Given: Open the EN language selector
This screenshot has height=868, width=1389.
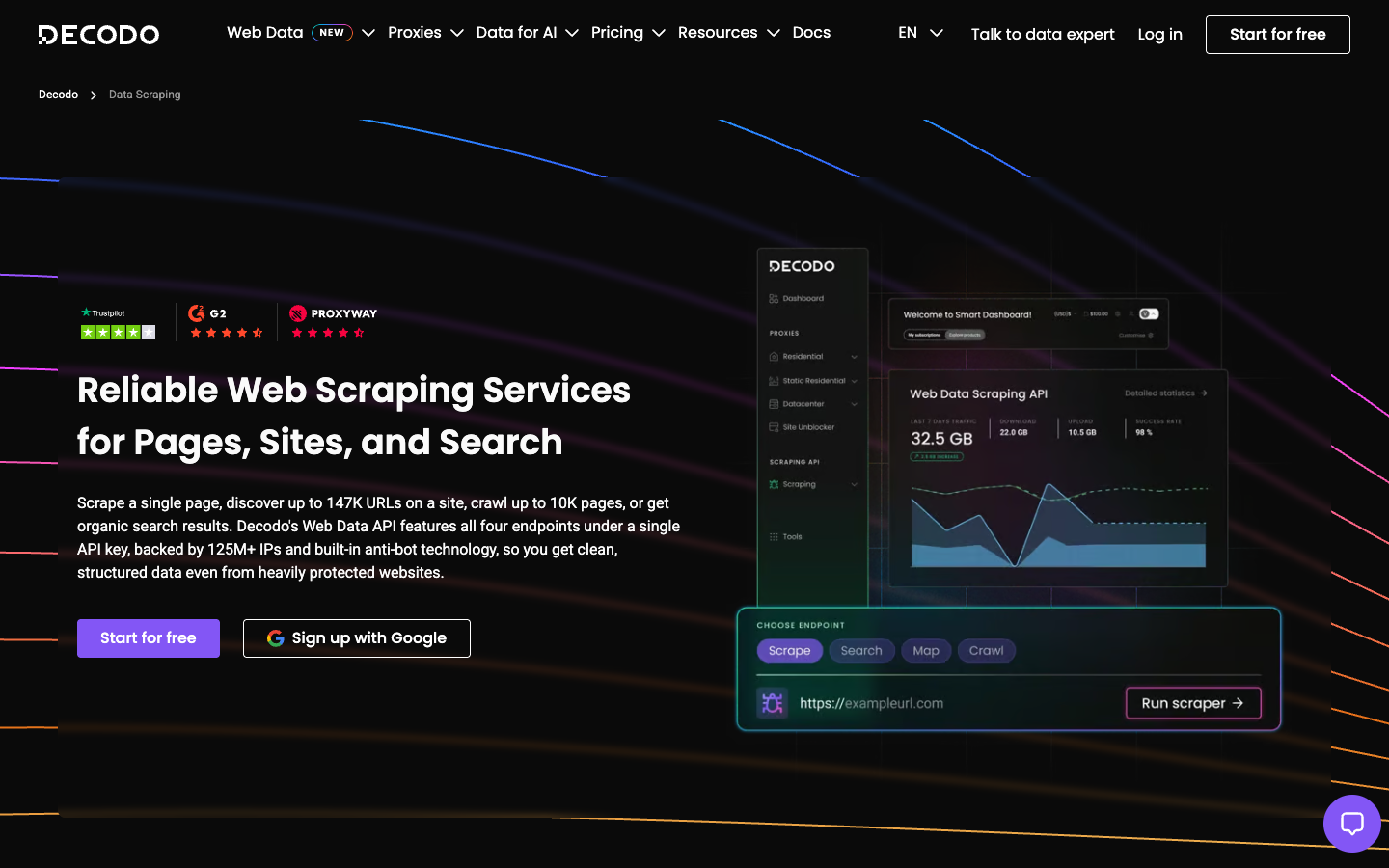Looking at the screenshot, I should (920, 33).
